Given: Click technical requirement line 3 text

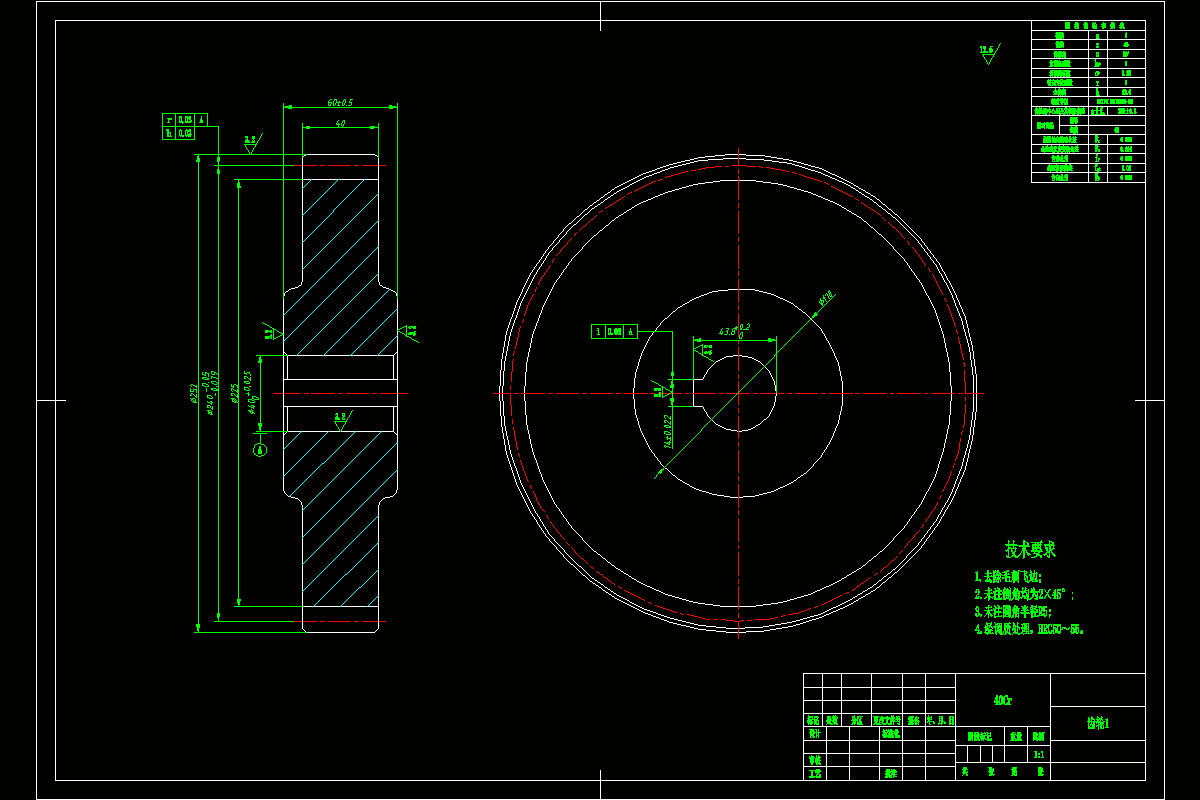Looking at the screenshot, I should point(1013,611).
